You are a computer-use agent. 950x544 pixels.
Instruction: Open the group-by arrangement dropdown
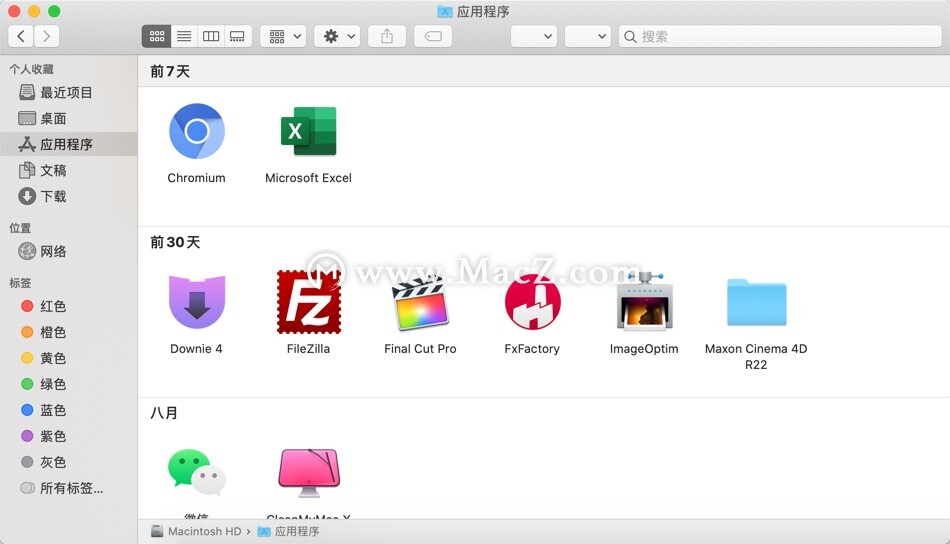[x=283, y=36]
